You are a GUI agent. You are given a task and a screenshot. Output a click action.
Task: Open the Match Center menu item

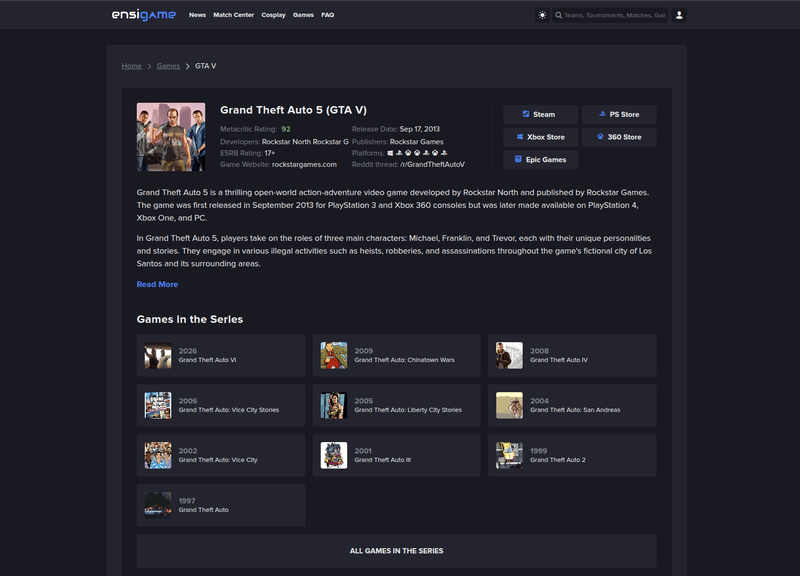(x=234, y=15)
